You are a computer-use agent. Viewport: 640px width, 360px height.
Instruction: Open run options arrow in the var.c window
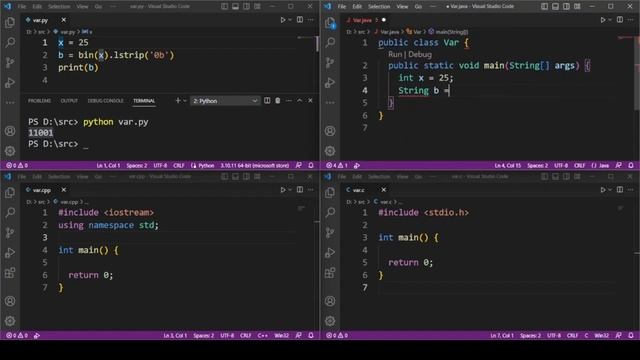pyautogui.click(x=610, y=190)
